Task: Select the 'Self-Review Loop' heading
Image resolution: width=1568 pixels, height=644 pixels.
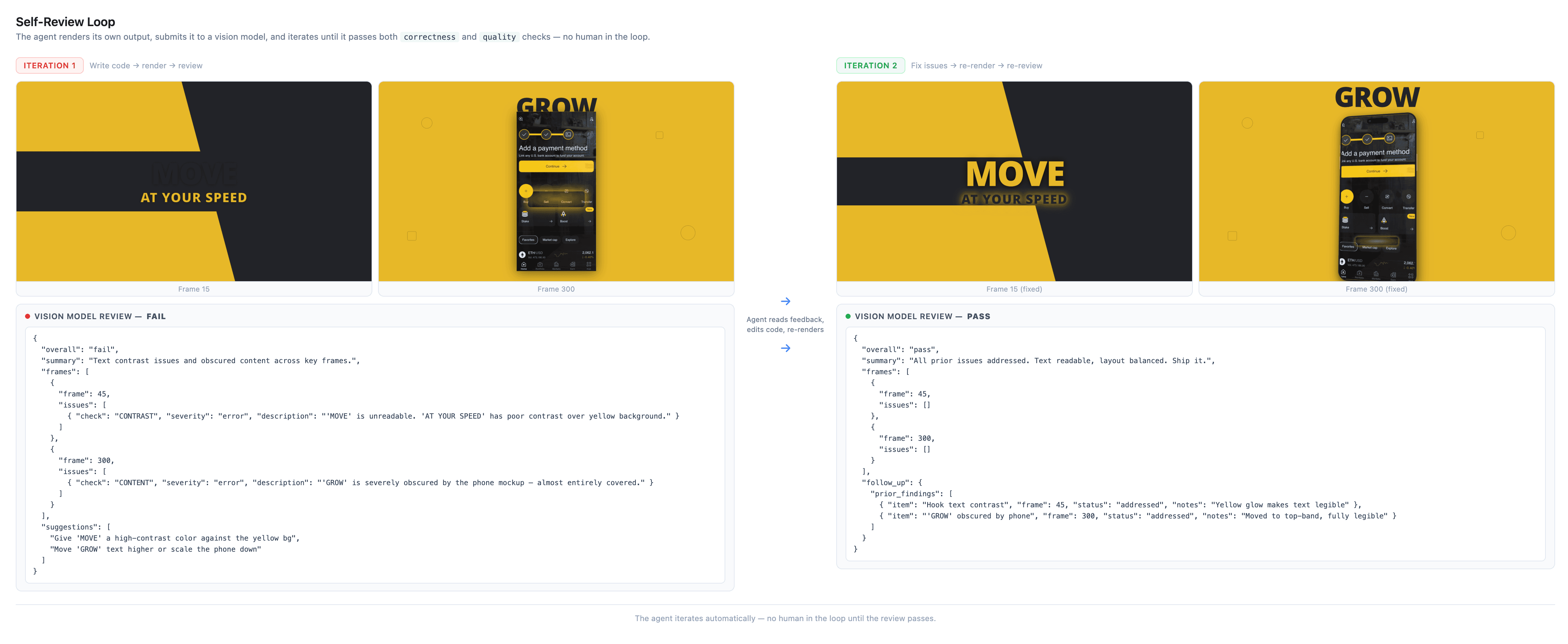Action: tap(65, 22)
